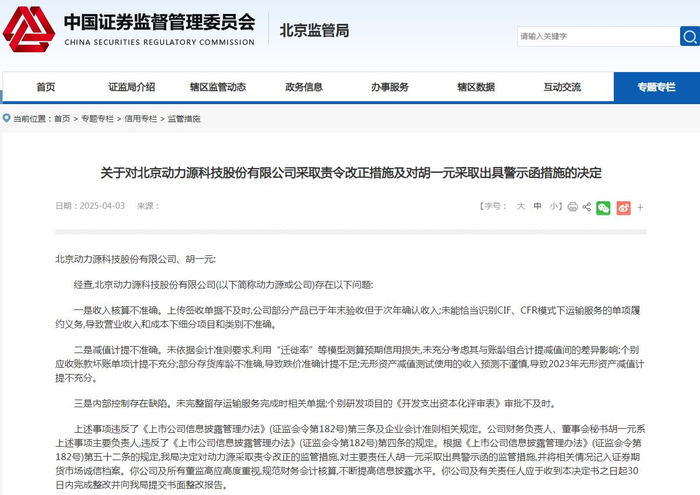The width and height of the screenshot is (700, 495).
Task: Click paragraph starting 上述事项违反了
Action: [x=350, y=457]
